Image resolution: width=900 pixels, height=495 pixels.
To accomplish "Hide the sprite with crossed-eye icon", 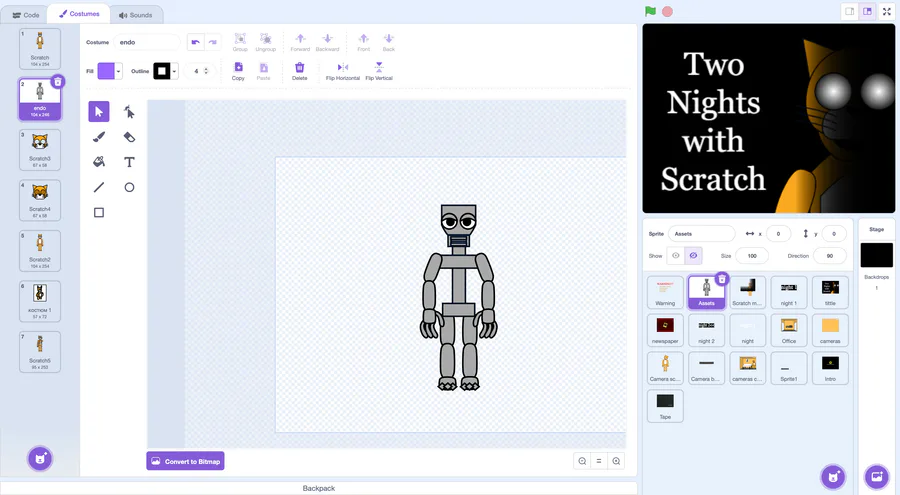I will coord(693,256).
